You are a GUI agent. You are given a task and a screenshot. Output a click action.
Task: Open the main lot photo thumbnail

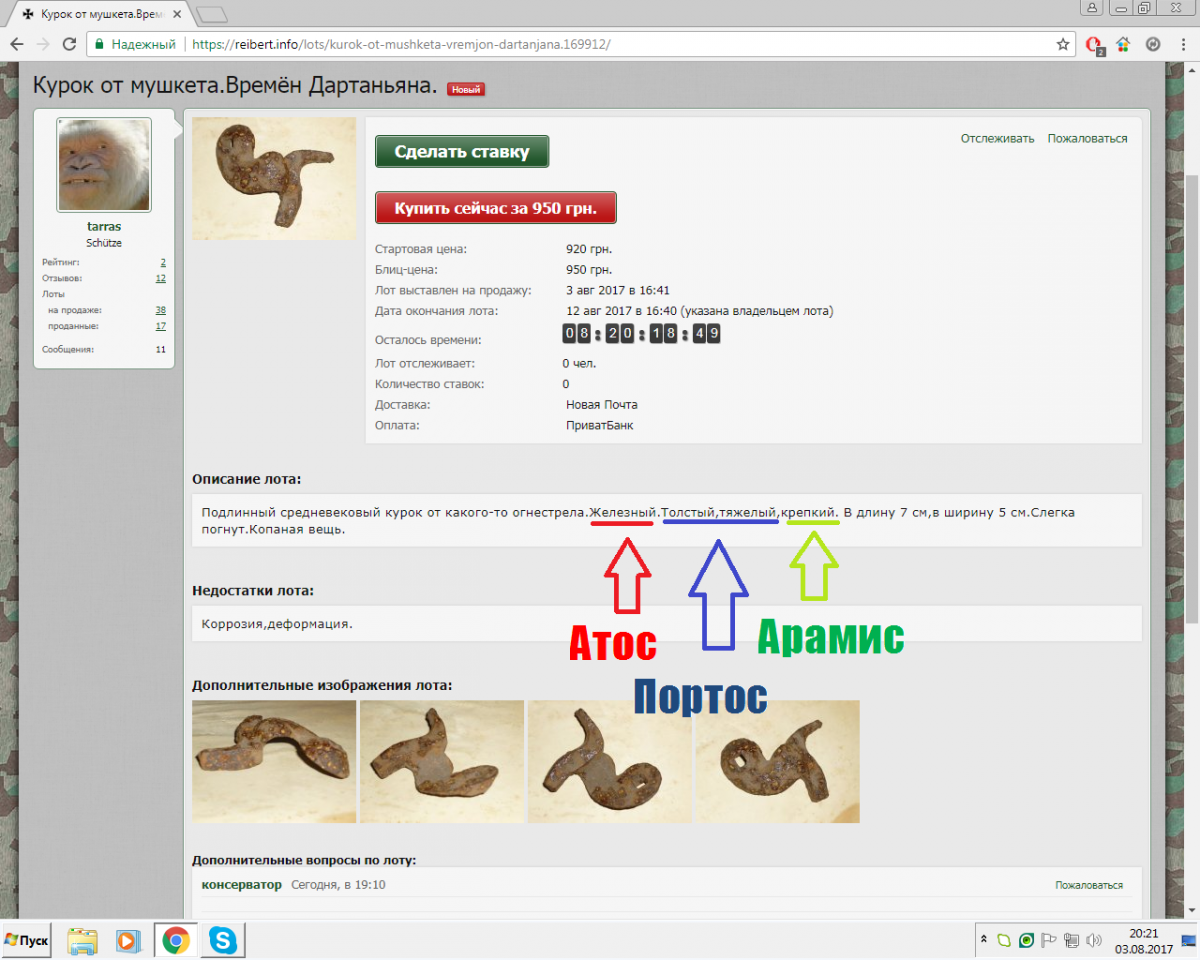click(274, 177)
